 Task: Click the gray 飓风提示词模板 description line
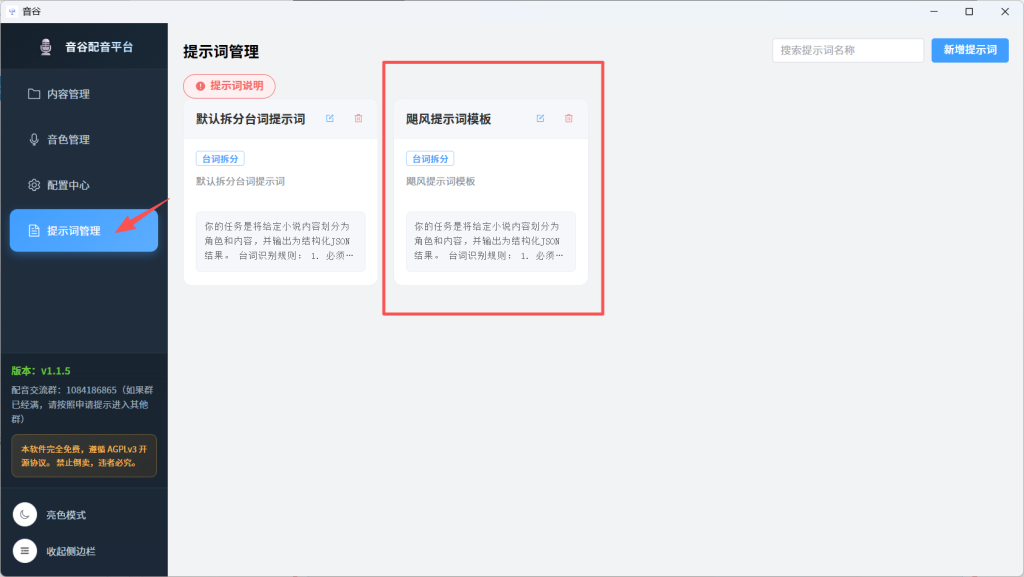tap(441, 181)
